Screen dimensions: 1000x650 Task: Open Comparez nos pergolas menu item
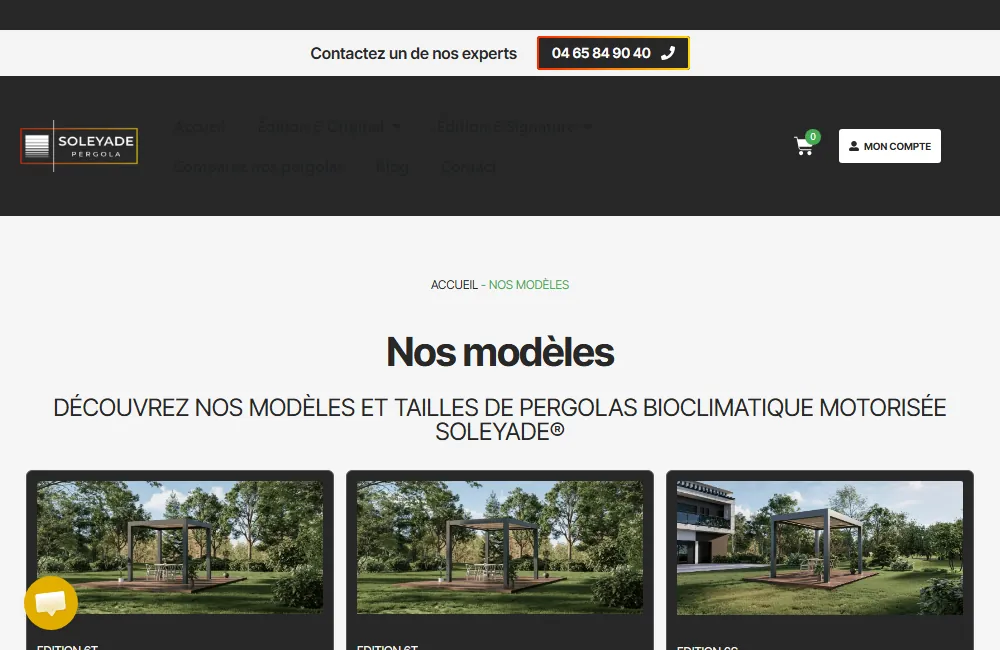coord(259,167)
